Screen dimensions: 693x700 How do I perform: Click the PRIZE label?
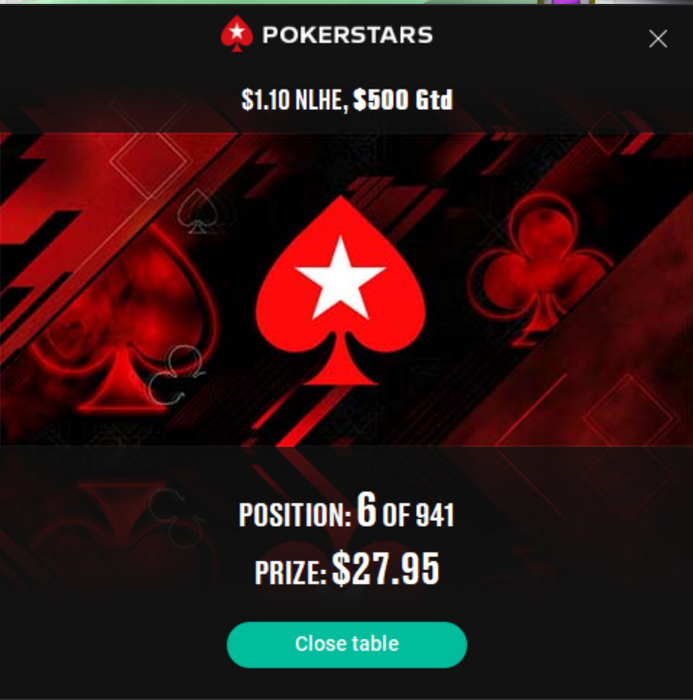click(x=290, y=573)
